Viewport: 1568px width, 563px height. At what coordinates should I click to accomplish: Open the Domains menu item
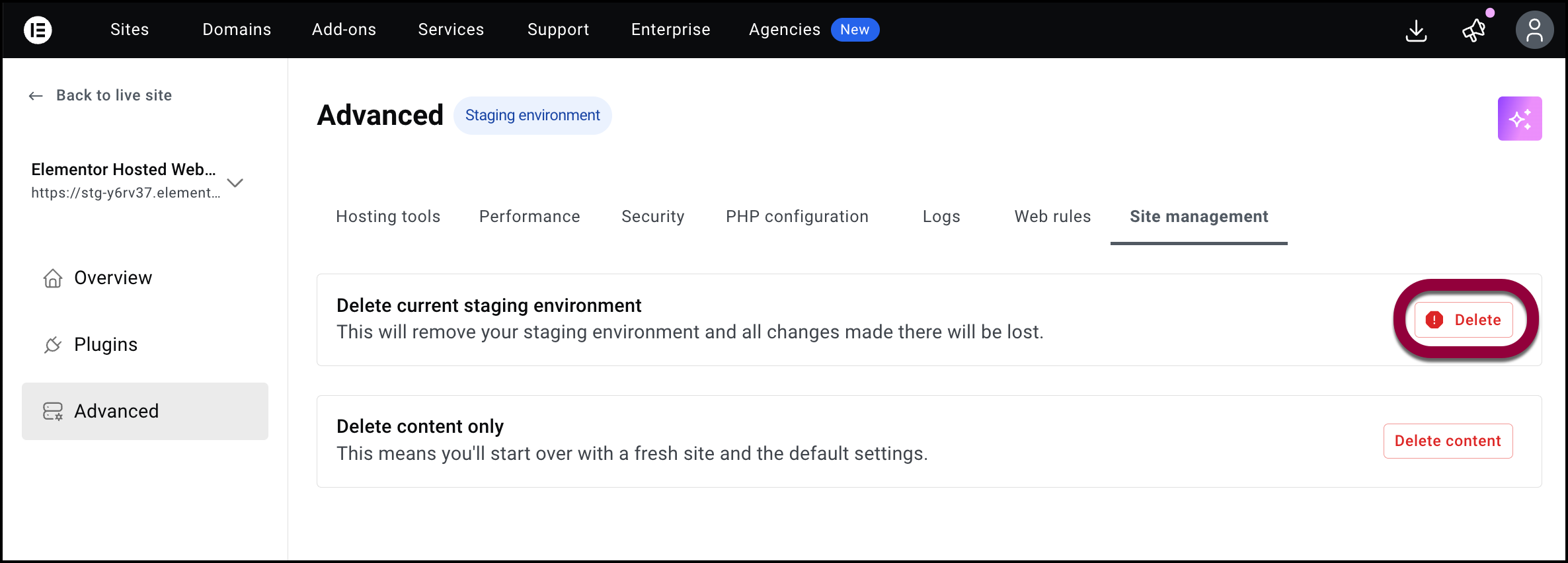(237, 30)
